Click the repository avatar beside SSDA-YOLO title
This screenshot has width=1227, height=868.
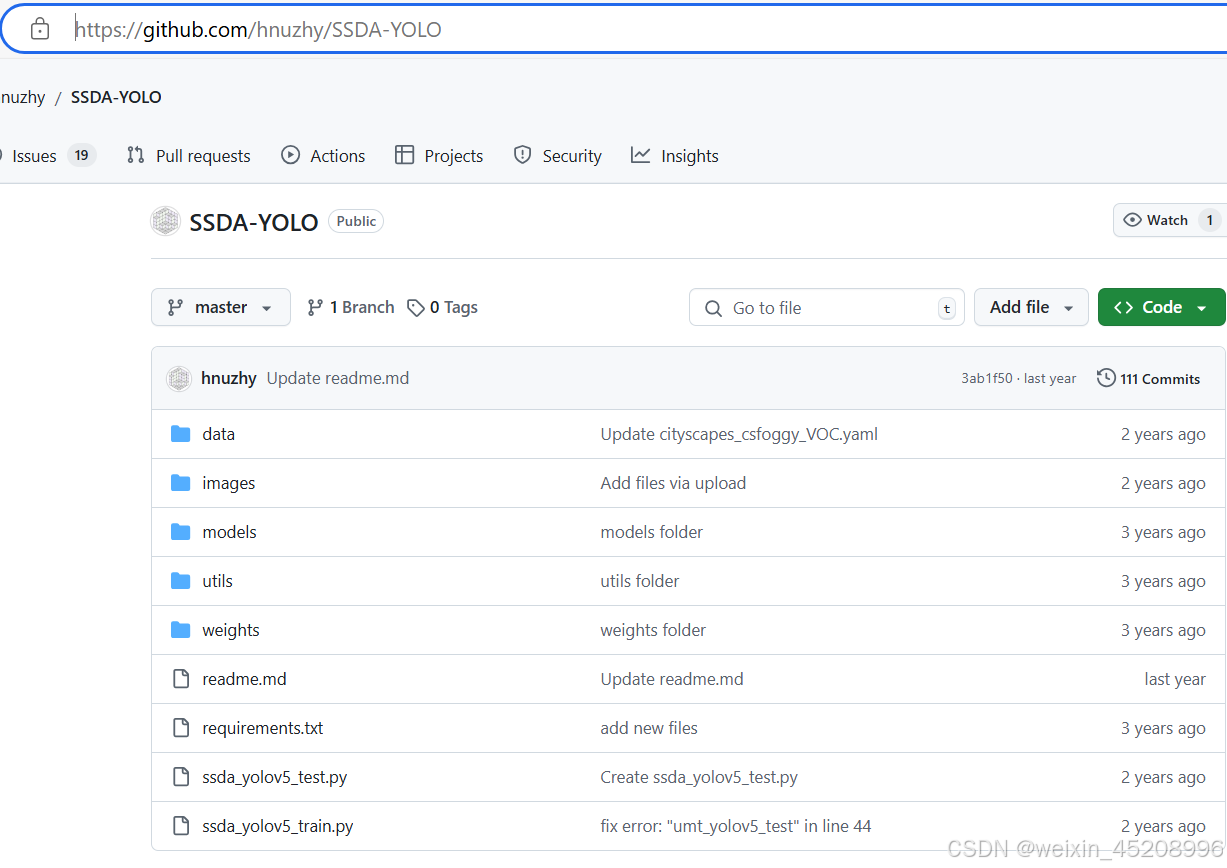pyautogui.click(x=165, y=221)
